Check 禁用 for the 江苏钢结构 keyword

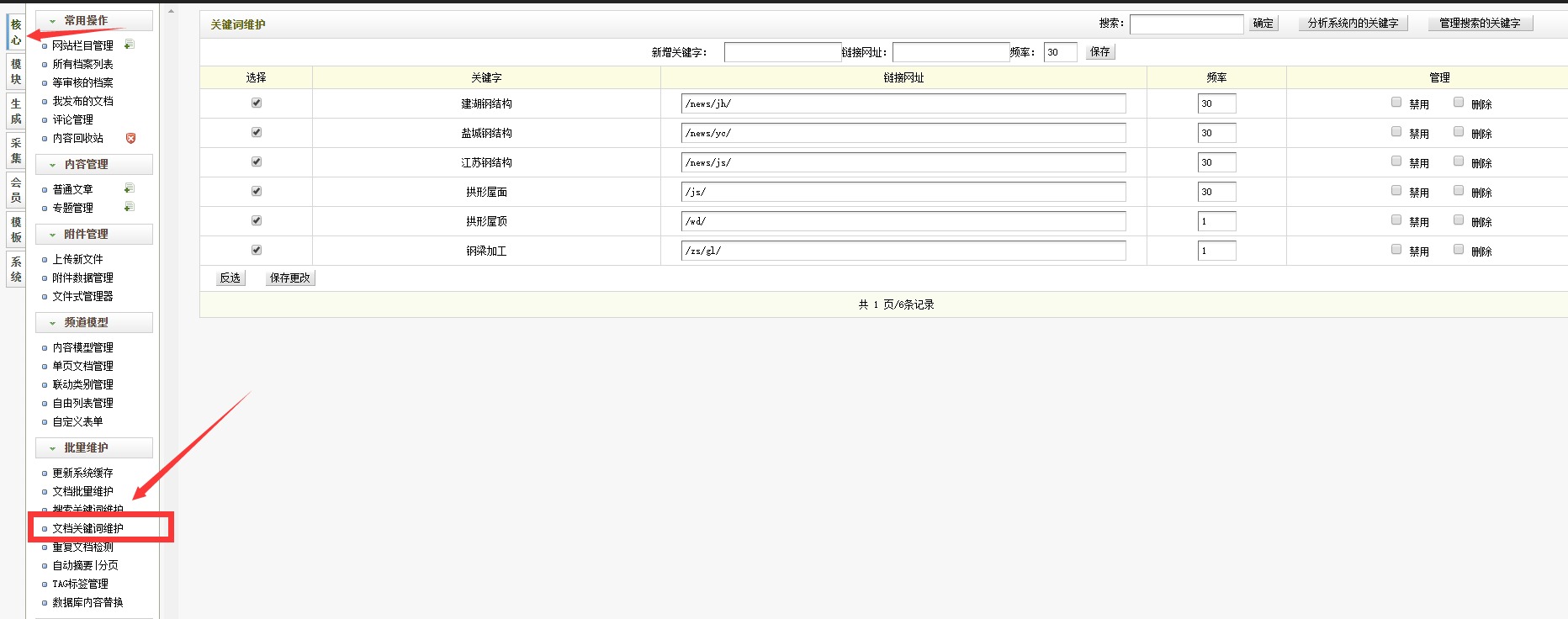tap(1396, 161)
